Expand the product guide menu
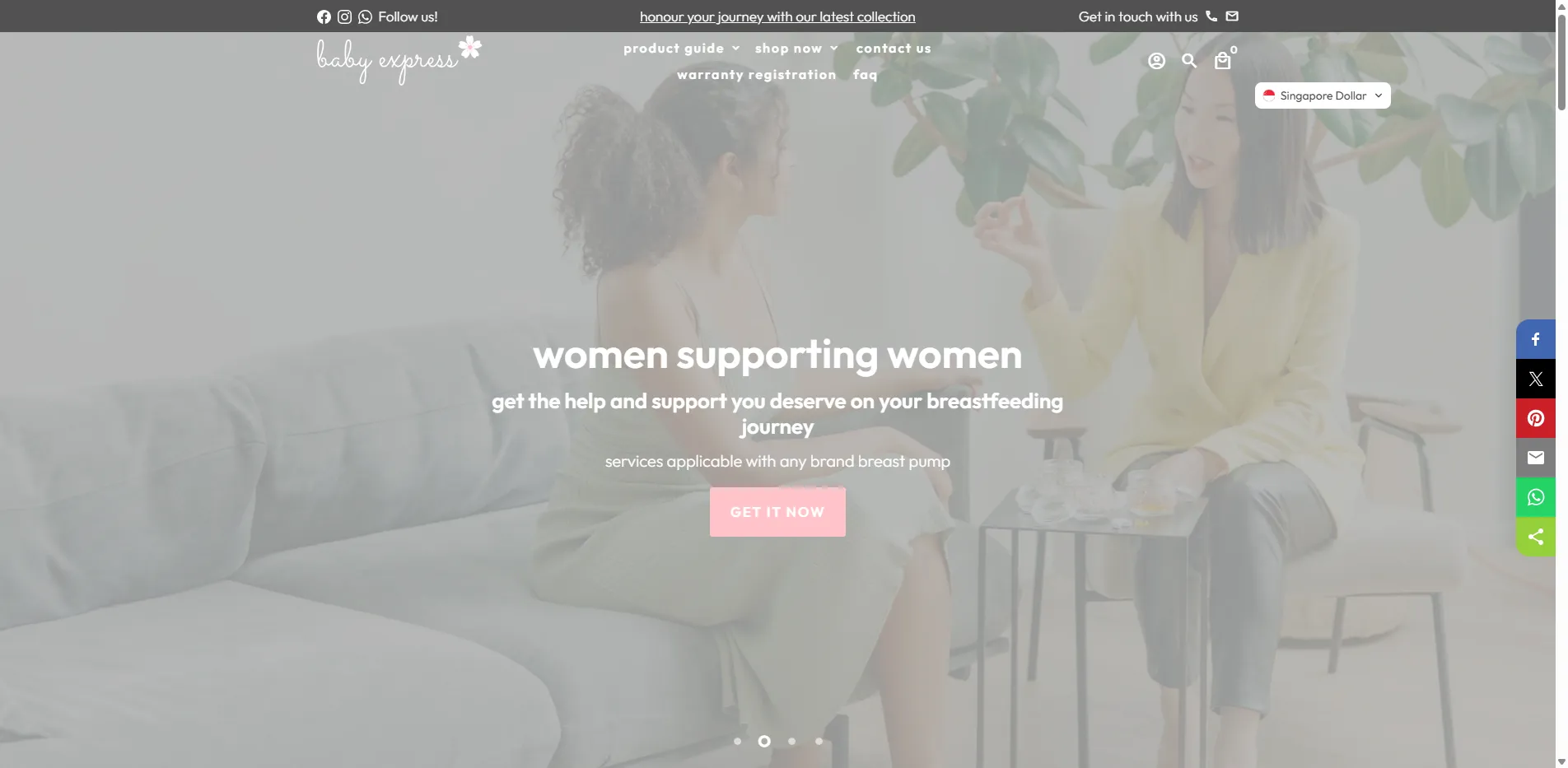The image size is (1568, 768). [681, 49]
